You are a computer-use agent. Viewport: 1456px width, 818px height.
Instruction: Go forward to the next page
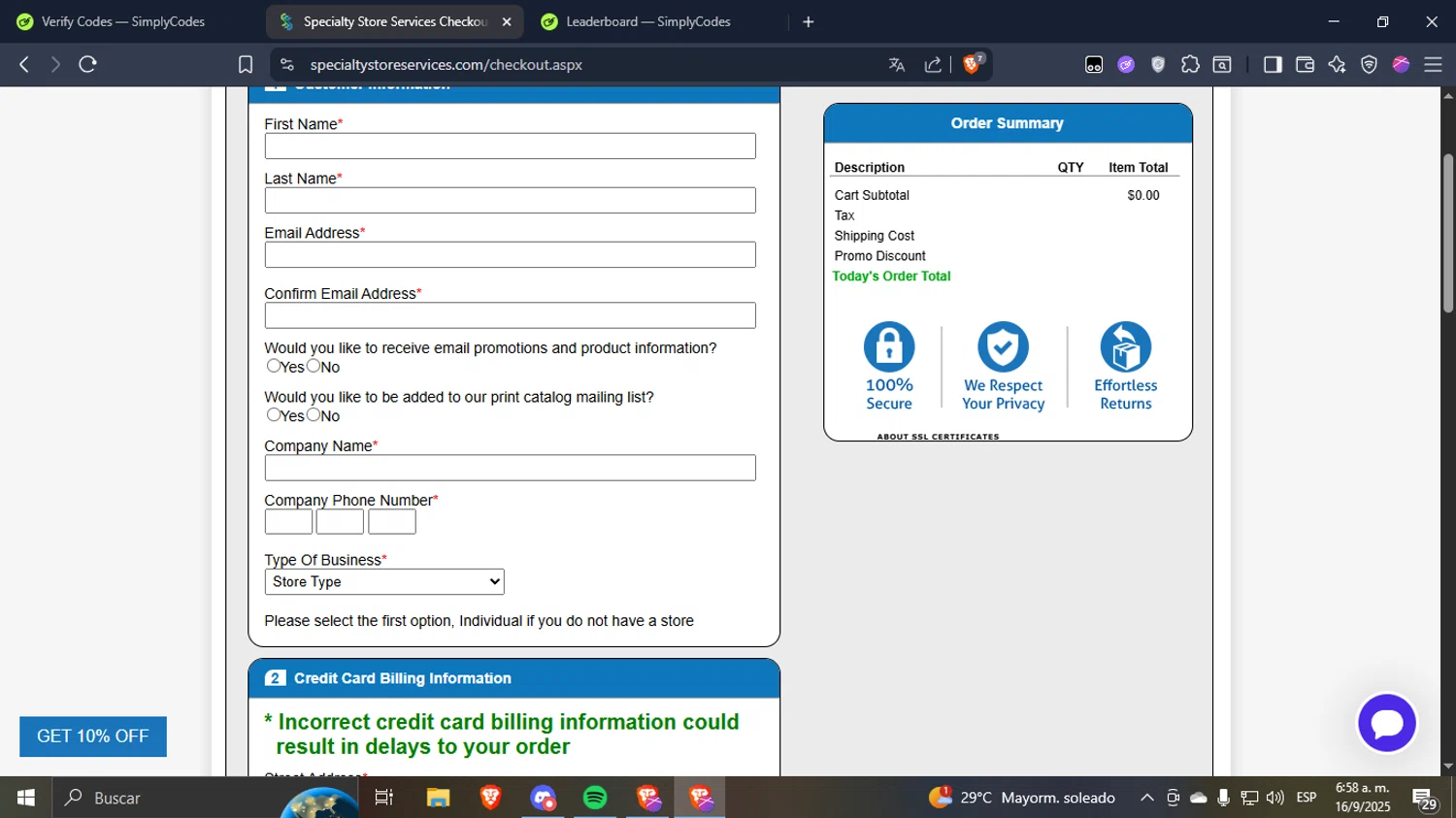tap(55, 64)
